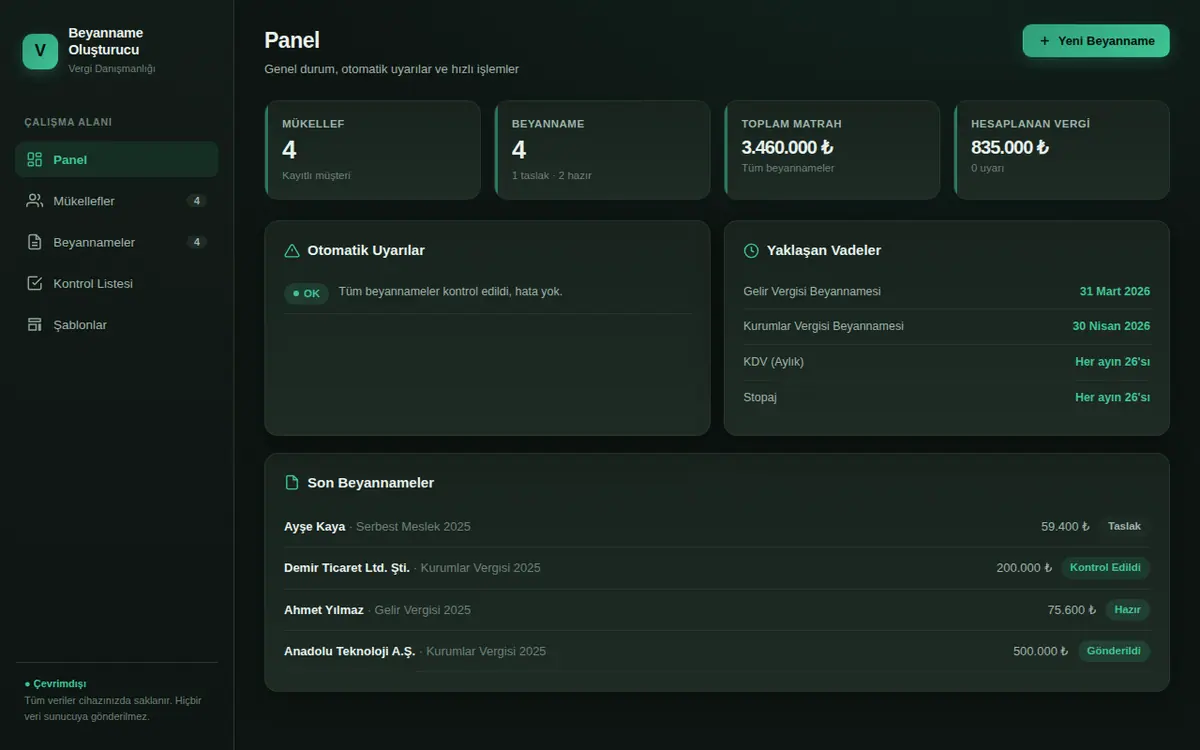Click Kurumlar Vergisi Beyannamesi deadline entry

click(947, 326)
